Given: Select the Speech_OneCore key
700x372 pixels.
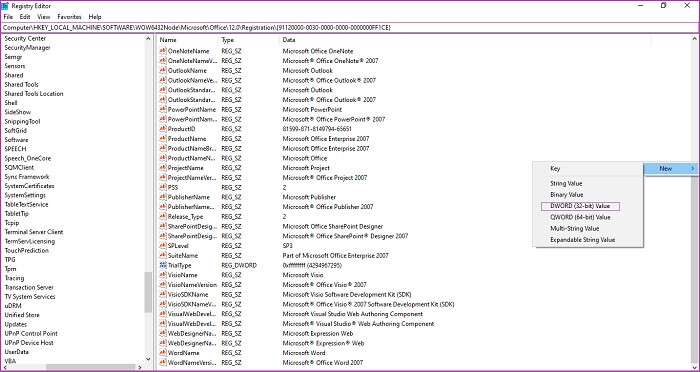Looking at the screenshot, I should pyautogui.click(x=28, y=159).
